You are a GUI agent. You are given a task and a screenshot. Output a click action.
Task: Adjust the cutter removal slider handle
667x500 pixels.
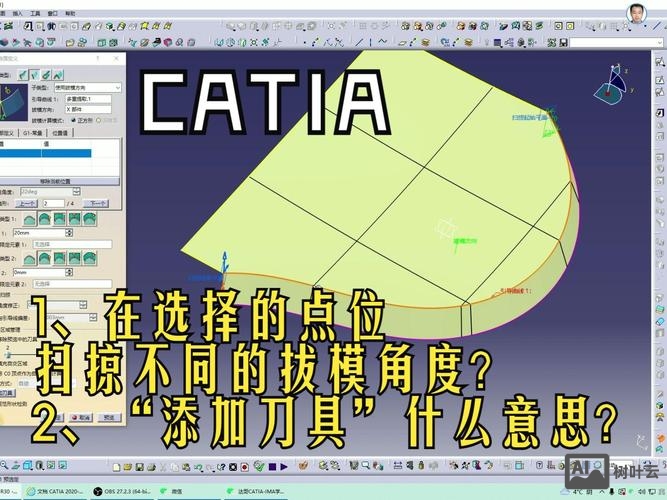click(x=8, y=355)
